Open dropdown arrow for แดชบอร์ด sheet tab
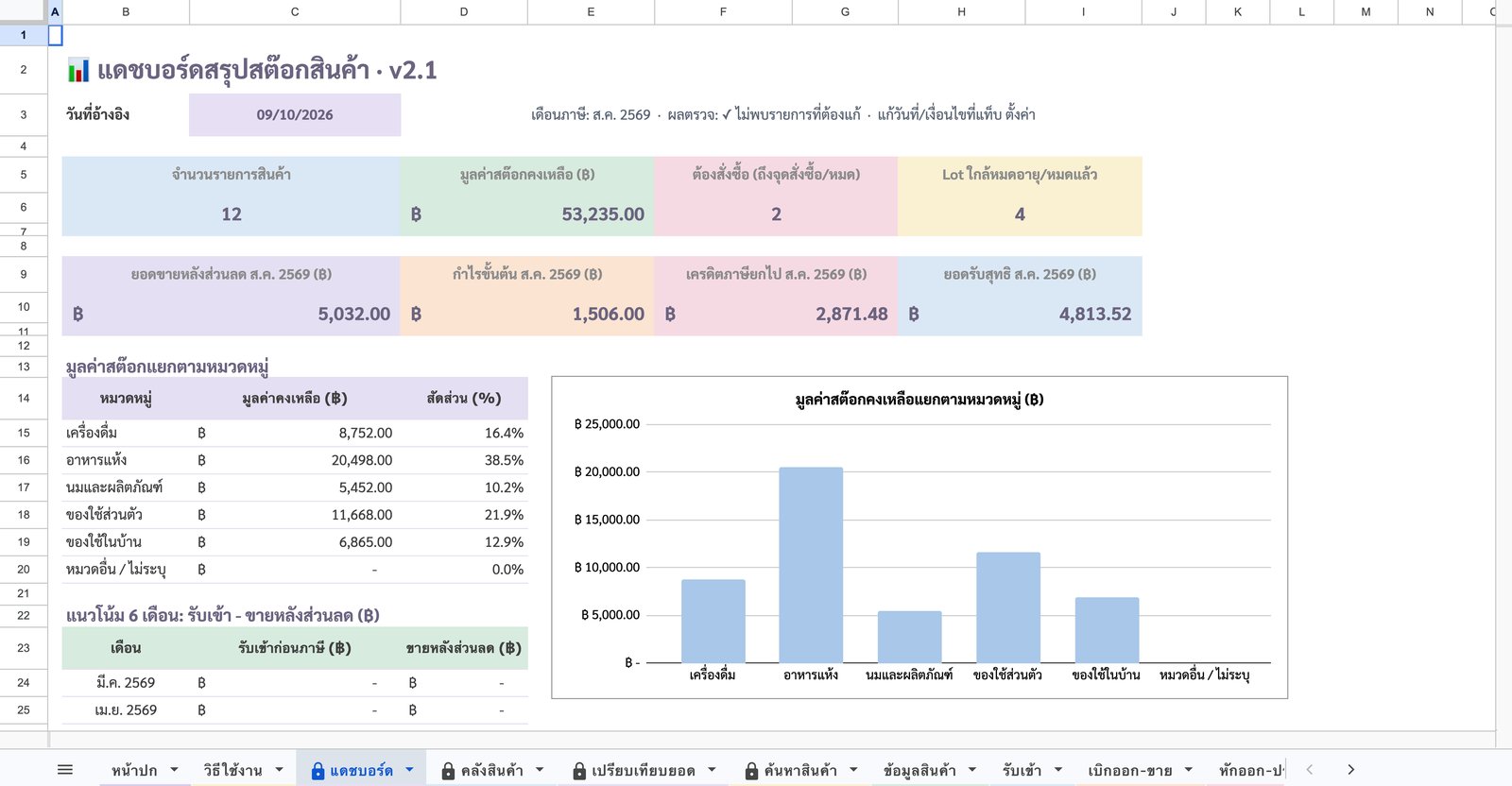The width and height of the screenshot is (1512, 786). (409, 770)
